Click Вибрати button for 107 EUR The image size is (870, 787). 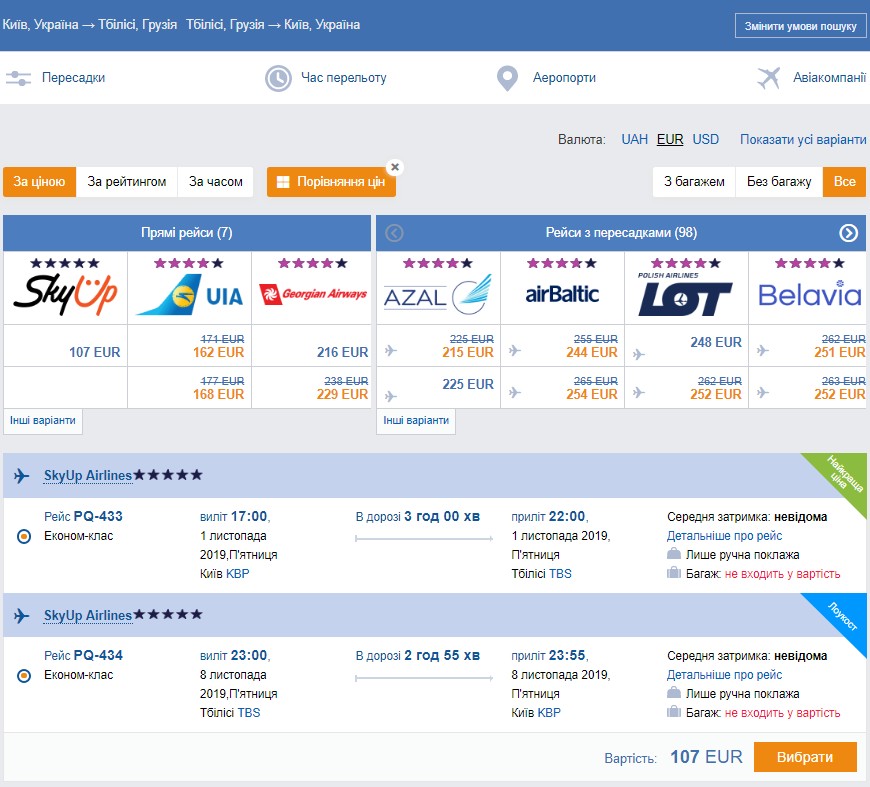(805, 758)
